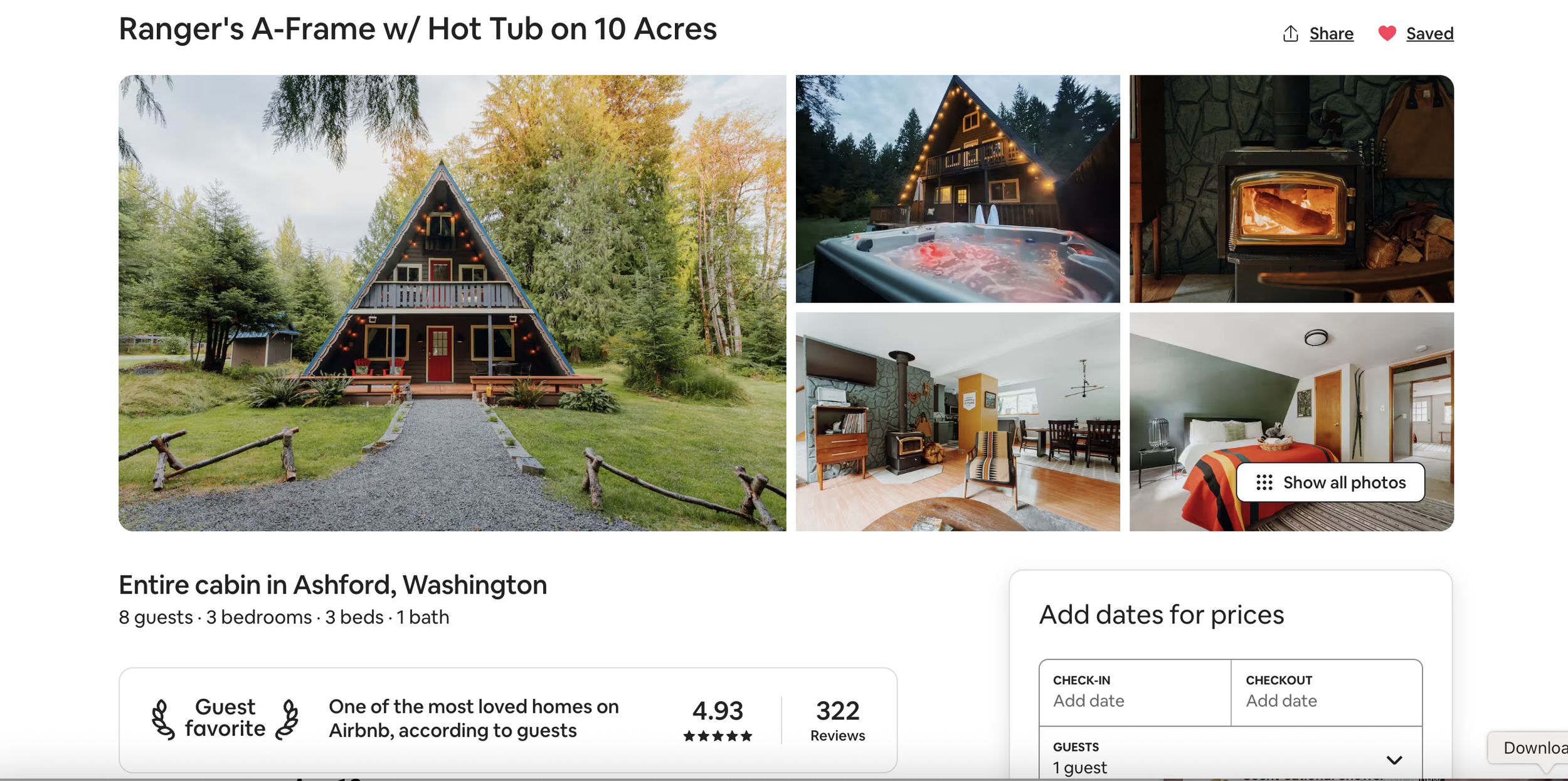
Task: Click the Guest favorite badge text
Action: click(x=225, y=718)
